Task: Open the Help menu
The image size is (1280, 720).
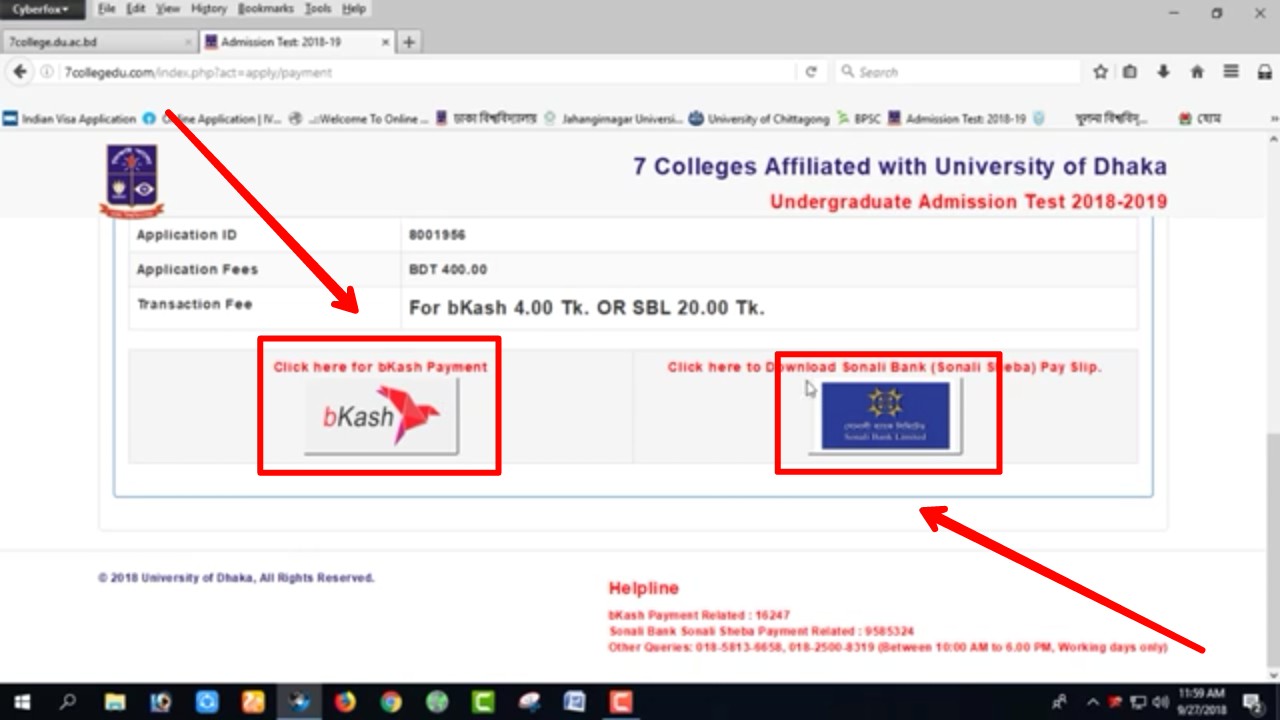Action: (x=354, y=8)
